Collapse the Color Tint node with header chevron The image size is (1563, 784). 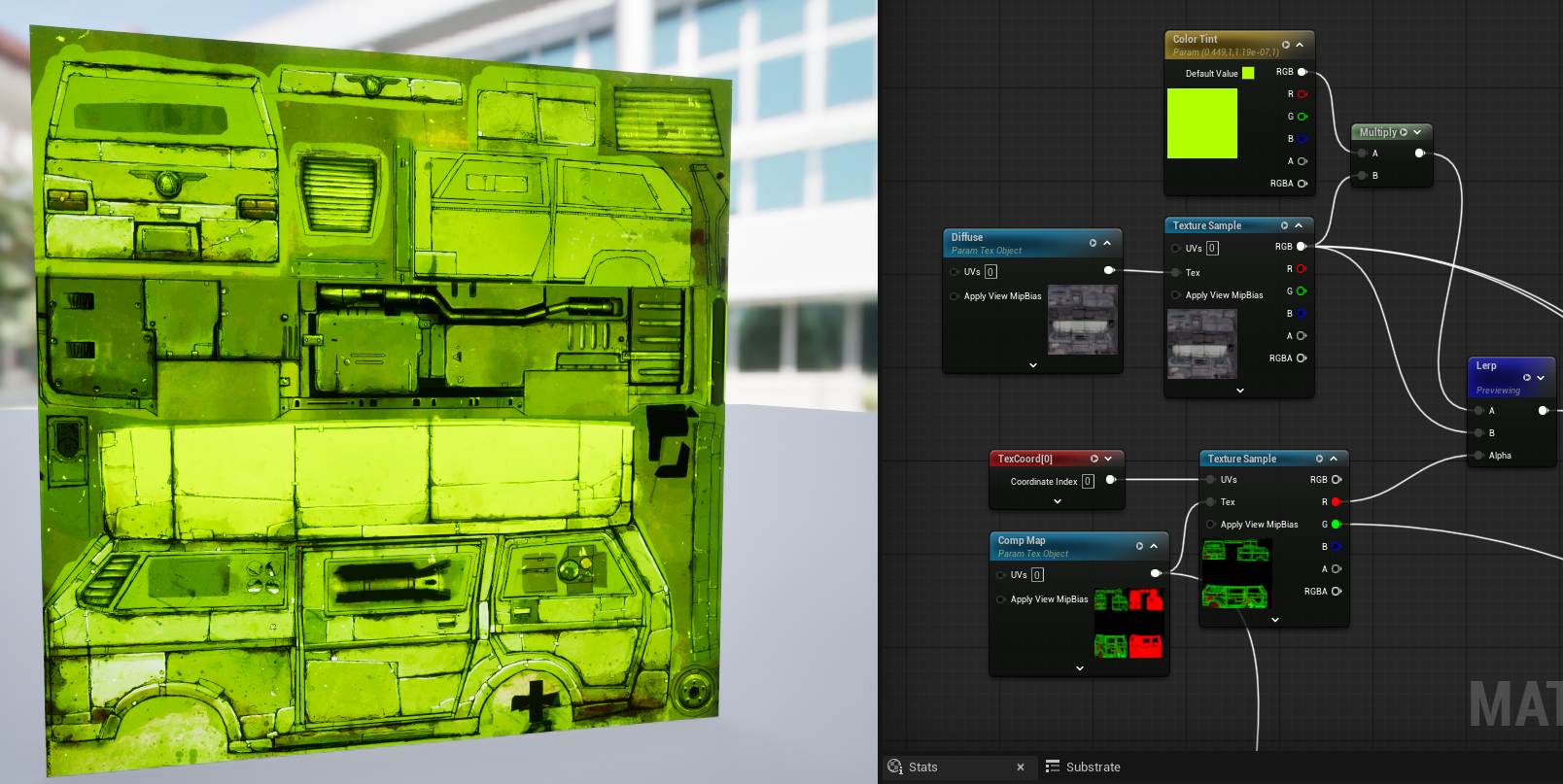[1300, 45]
